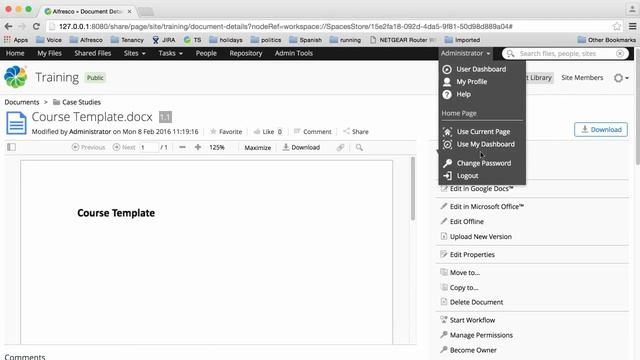The height and width of the screenshot is (360, 640).
Task: Open the search options magnifier dropdown
Action: click(511, 53)
